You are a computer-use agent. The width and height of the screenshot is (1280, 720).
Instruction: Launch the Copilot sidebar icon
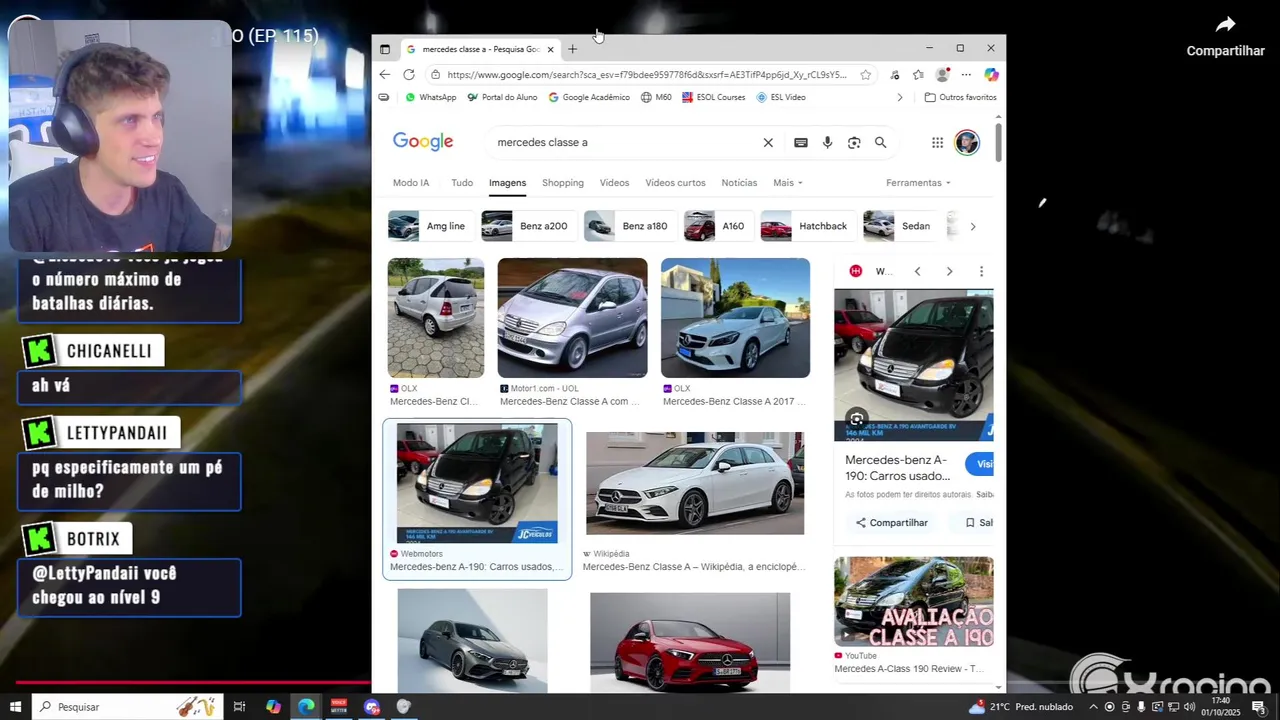(991, 74)
